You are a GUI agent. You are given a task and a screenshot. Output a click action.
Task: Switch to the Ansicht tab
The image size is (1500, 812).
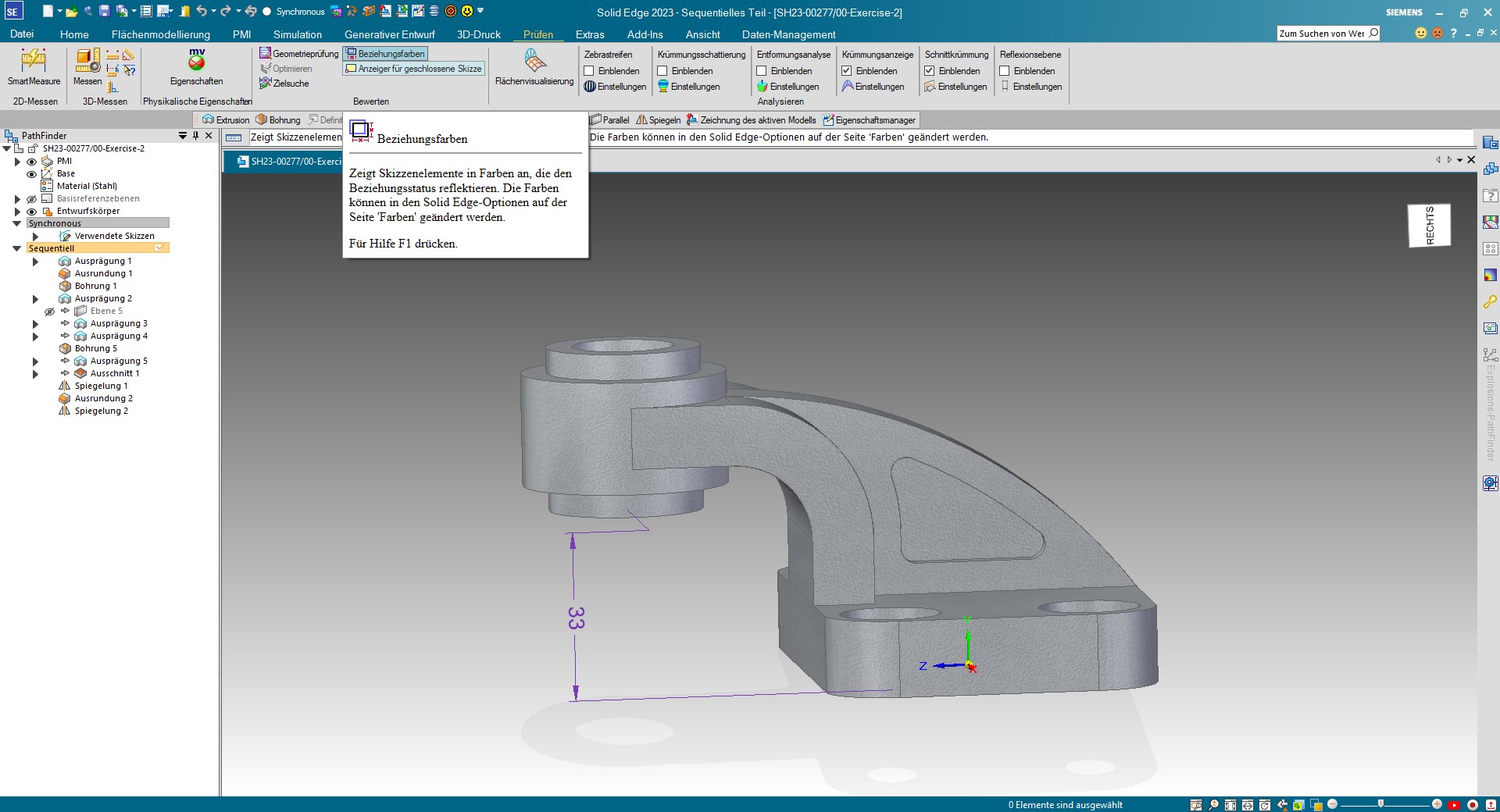703,34
